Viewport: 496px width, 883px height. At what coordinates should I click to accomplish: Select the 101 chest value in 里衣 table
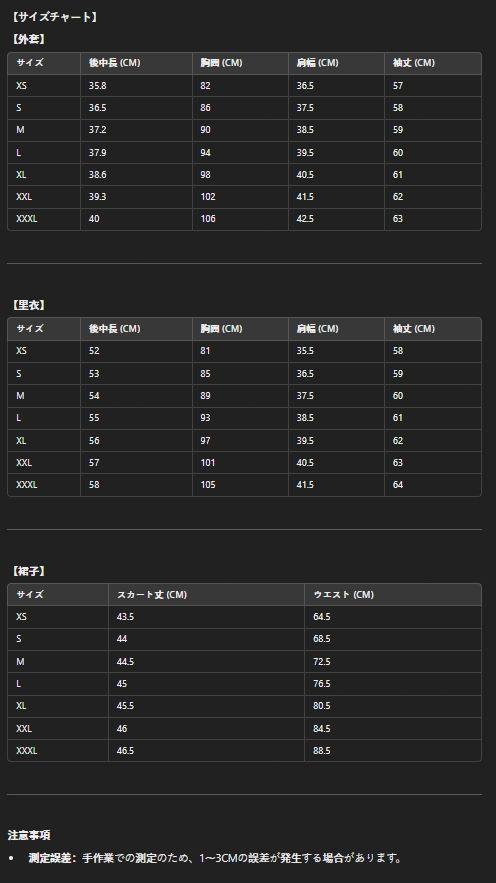[x=208, y=463]
